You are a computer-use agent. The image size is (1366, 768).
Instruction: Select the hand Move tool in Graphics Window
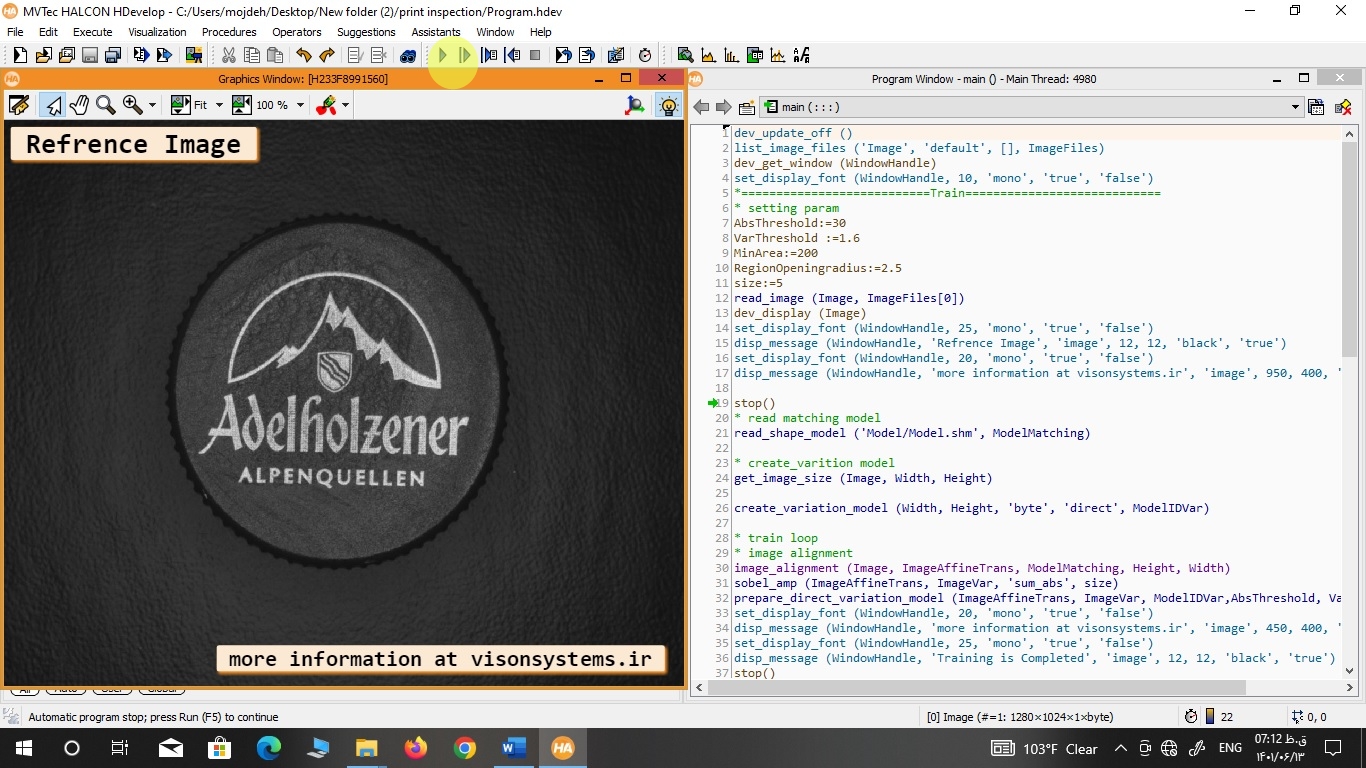point(79,105)
